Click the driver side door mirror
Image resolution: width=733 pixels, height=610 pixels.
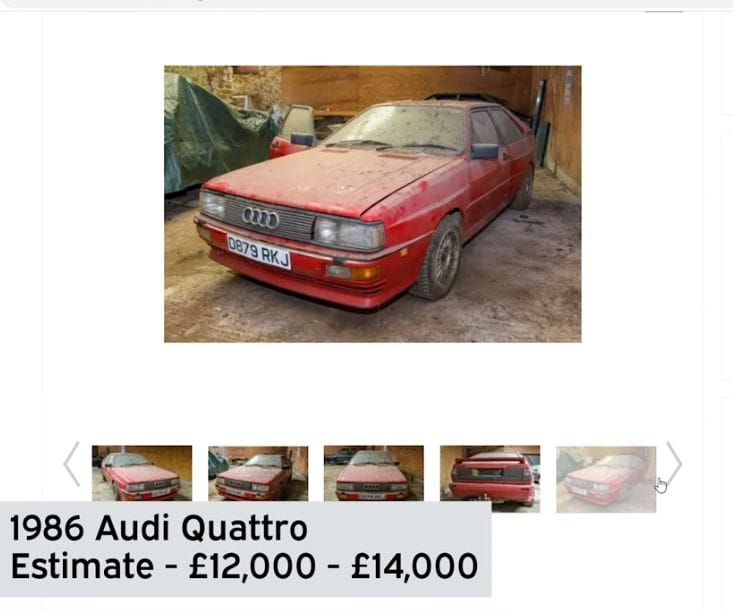[484, 151]
